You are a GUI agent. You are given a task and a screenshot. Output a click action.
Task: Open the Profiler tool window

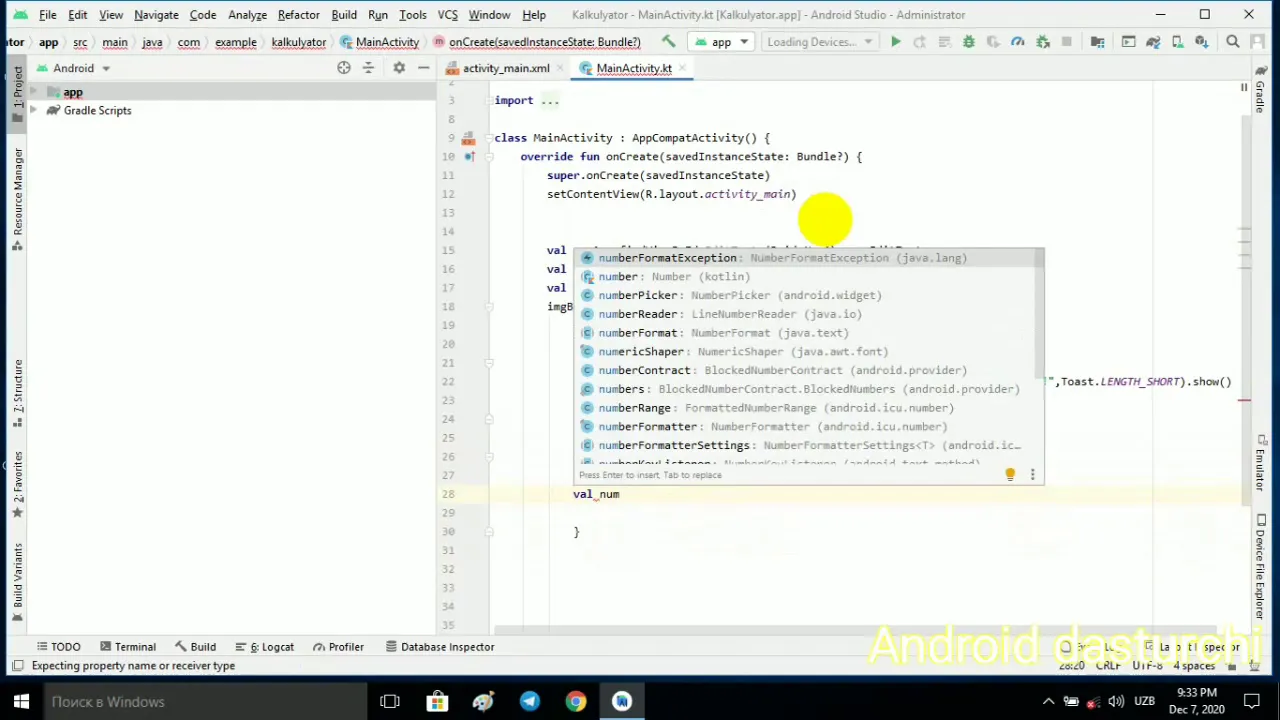[x=338, y=647]
